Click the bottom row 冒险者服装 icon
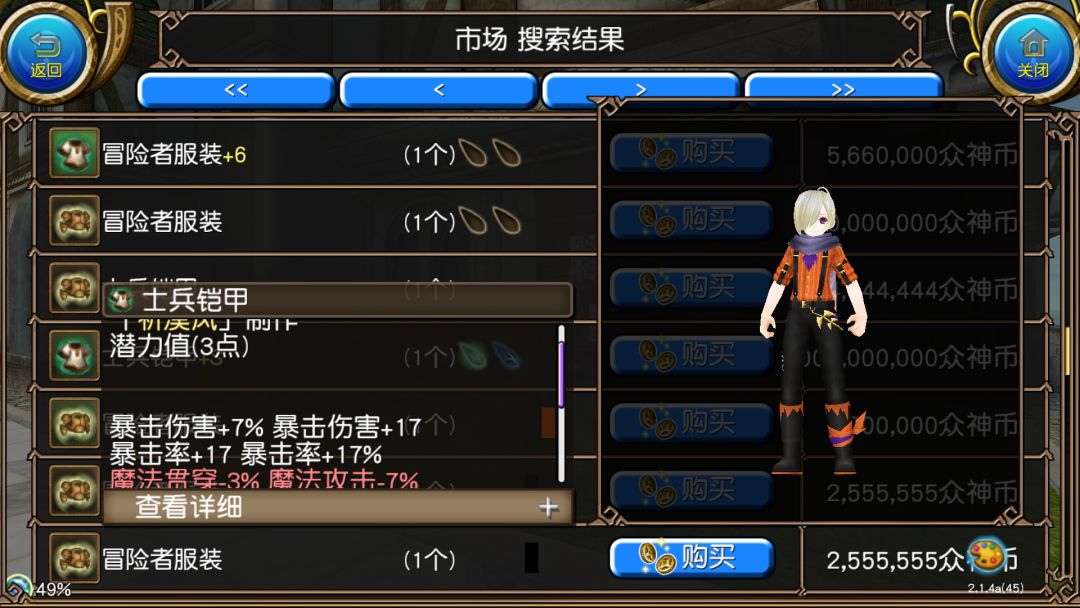 (x=74, y=558)
